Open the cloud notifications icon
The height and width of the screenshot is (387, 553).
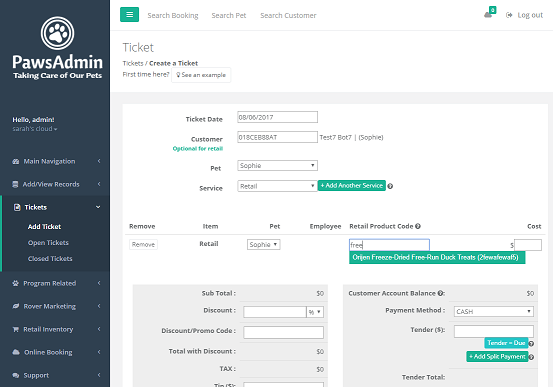click(488, 14)
